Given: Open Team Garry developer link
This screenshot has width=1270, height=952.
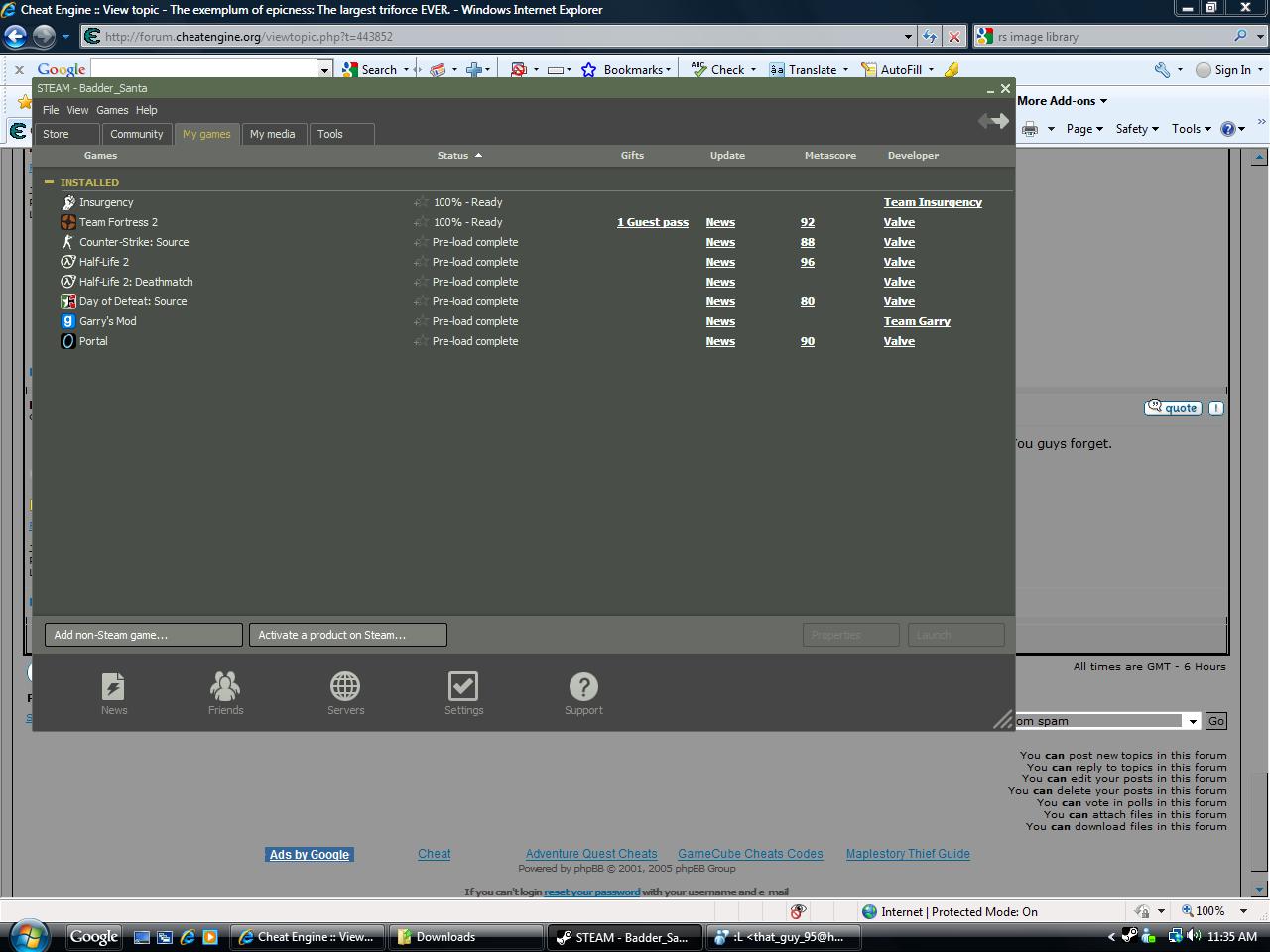Looking at the screenshot, I should coord(917,321).
